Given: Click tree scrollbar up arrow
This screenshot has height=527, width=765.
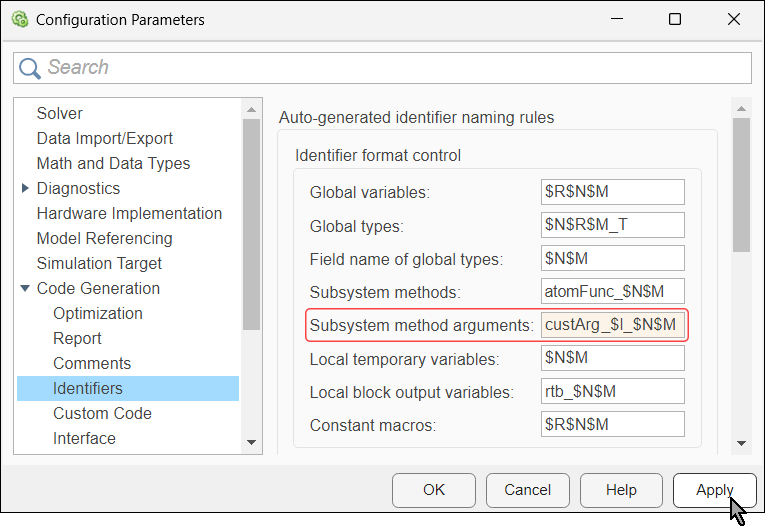Looking at the screenshot, I should (251, 110).
